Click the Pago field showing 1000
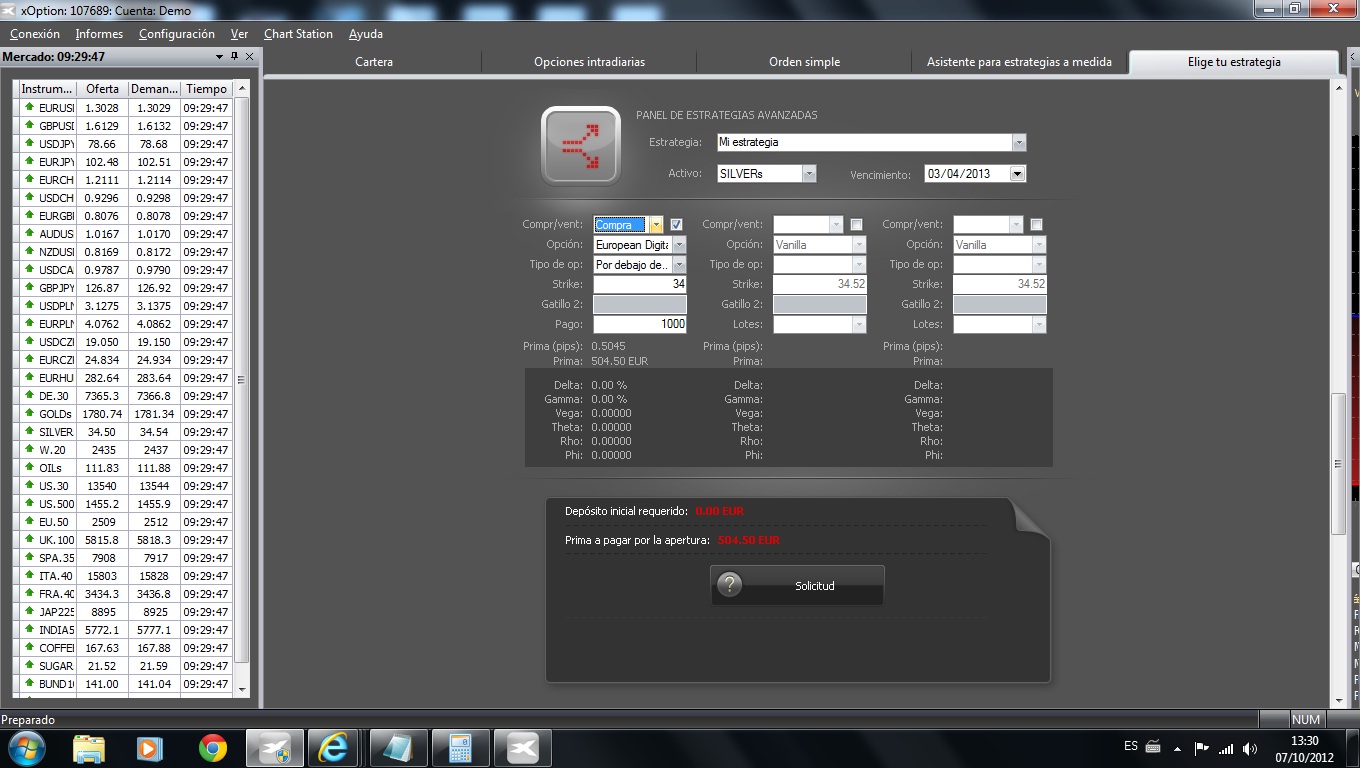 tap(640, 324)
